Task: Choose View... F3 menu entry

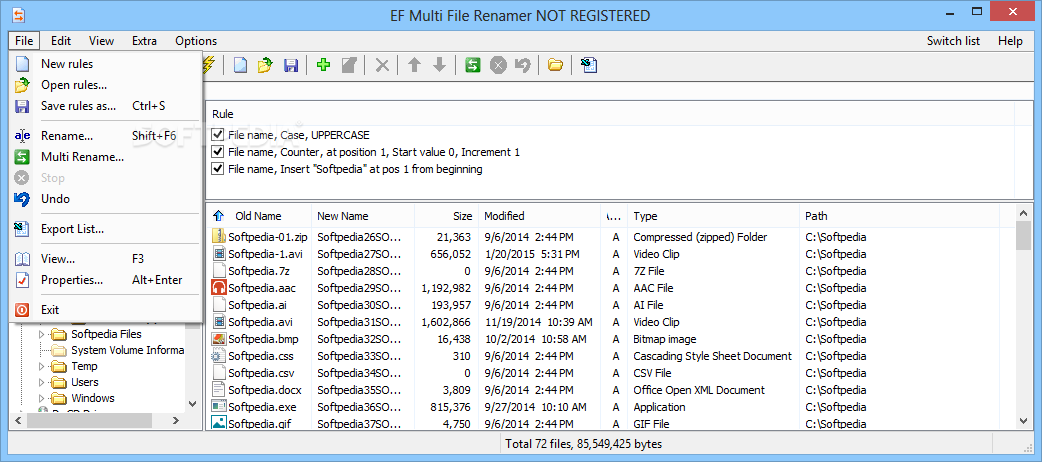Action: click(106, 259)
